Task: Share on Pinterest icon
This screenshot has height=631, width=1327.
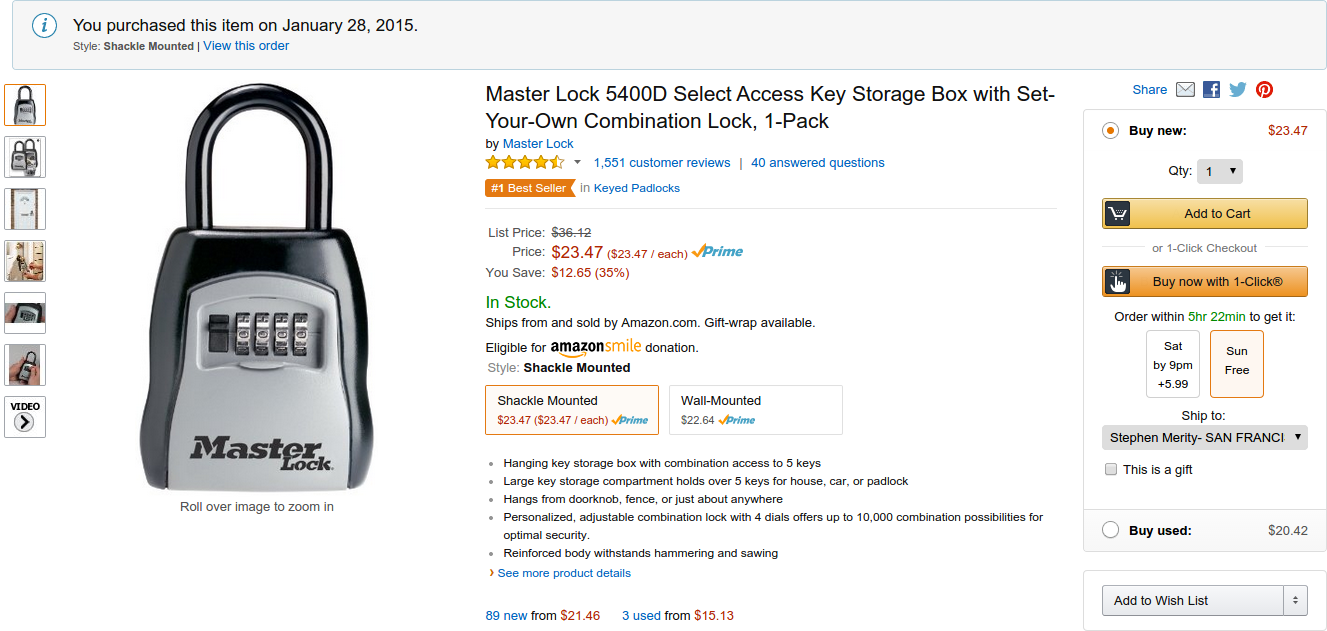Action: tap(1265, 90)
